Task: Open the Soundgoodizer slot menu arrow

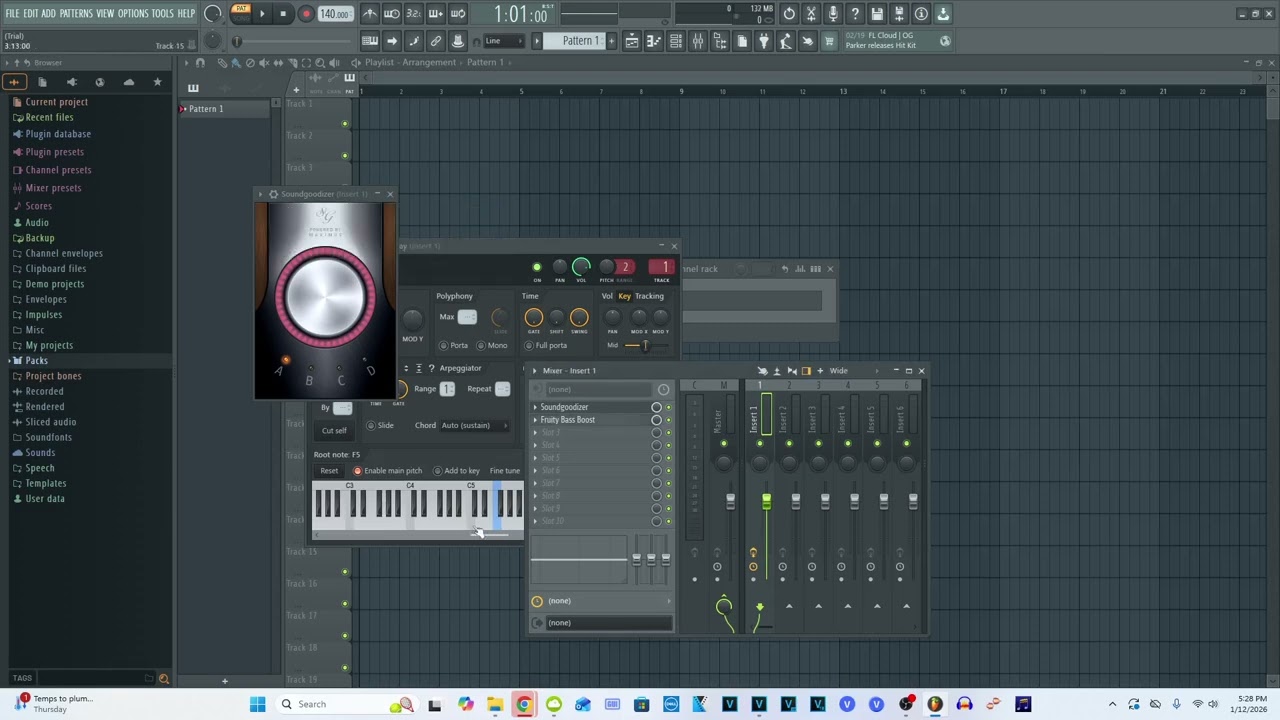Action: [x=535, y=407]
